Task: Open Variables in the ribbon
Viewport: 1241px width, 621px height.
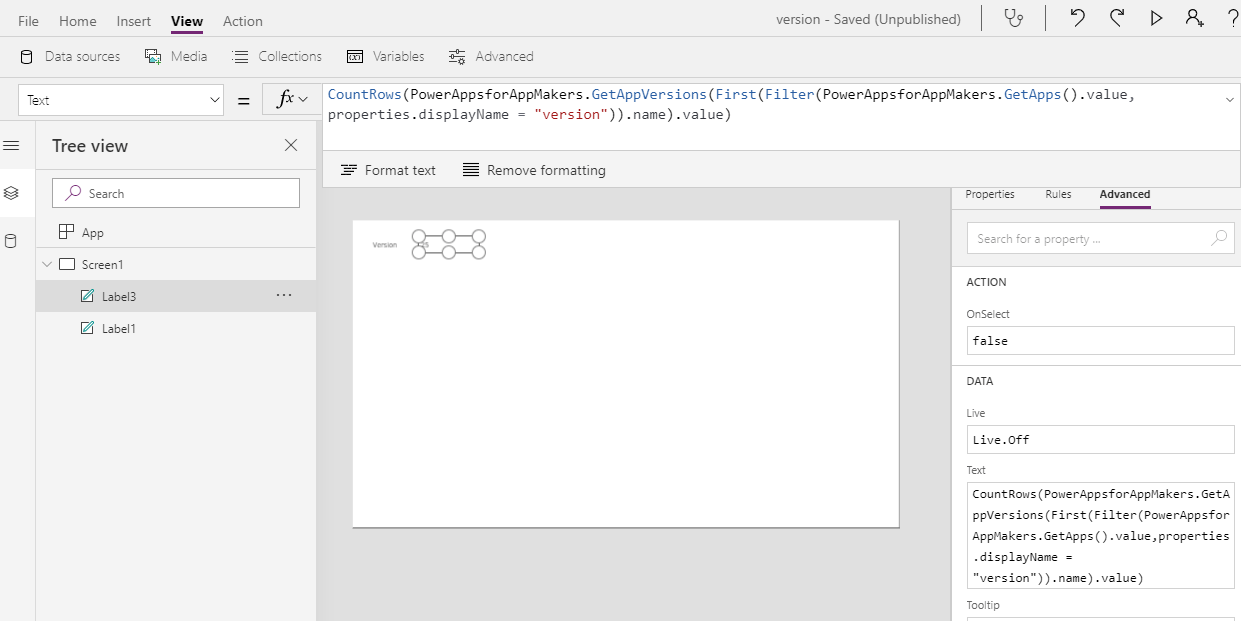Action: pyautogui.click(x=386, y=56)
